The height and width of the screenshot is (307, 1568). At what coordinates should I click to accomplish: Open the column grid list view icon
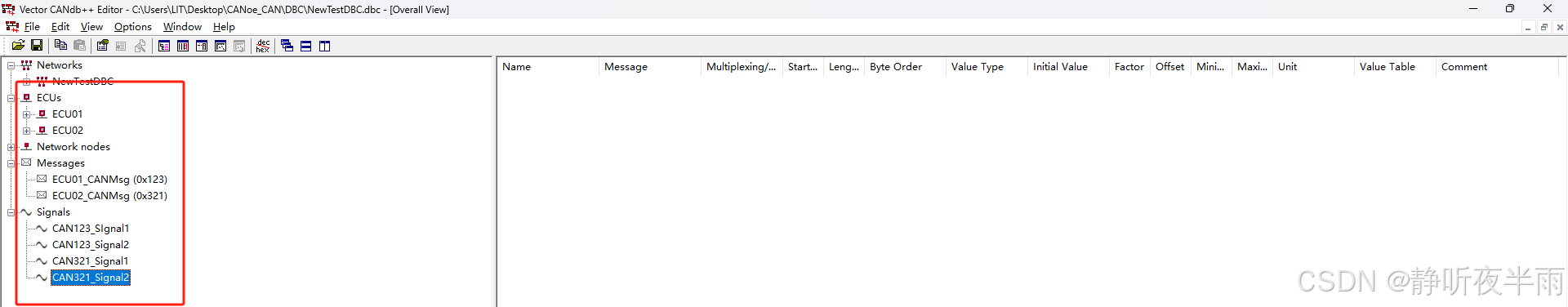tap(183, 46)
